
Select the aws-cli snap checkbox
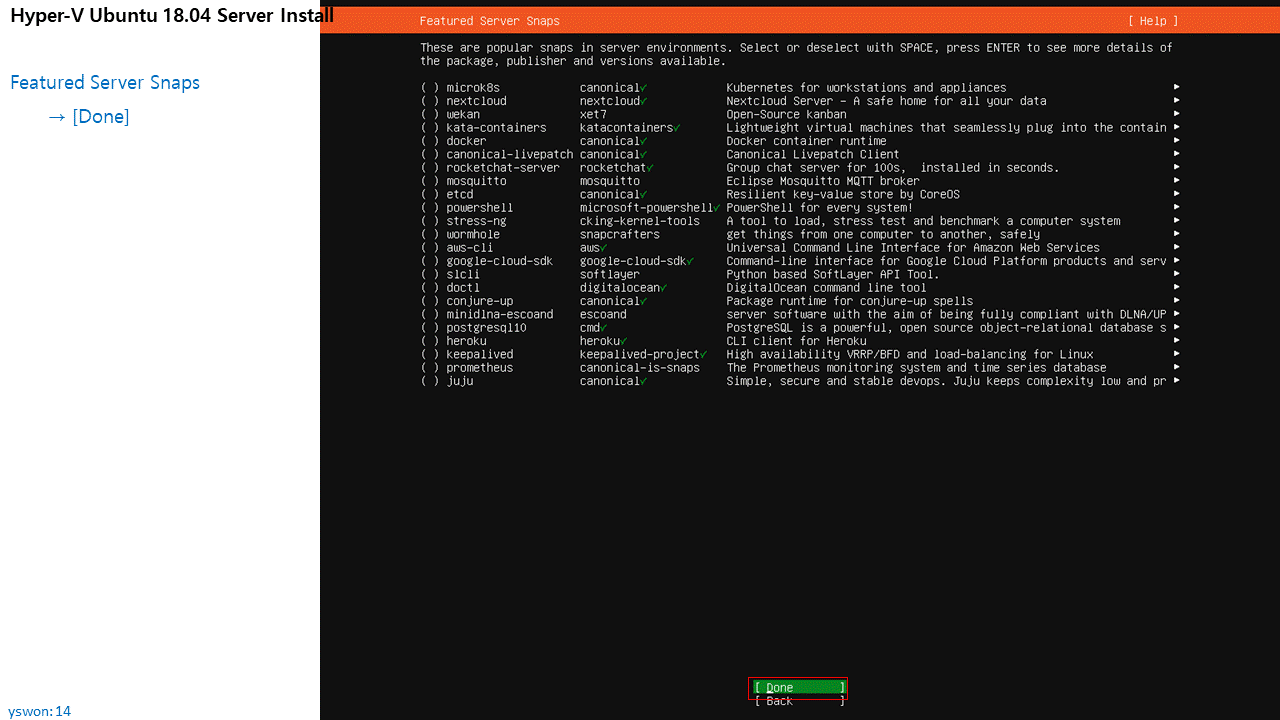(x=430, y=248)
